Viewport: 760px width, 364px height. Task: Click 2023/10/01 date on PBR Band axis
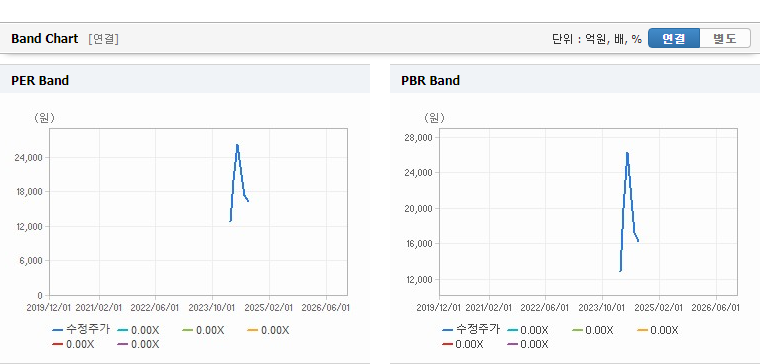[x=602, y=308]
